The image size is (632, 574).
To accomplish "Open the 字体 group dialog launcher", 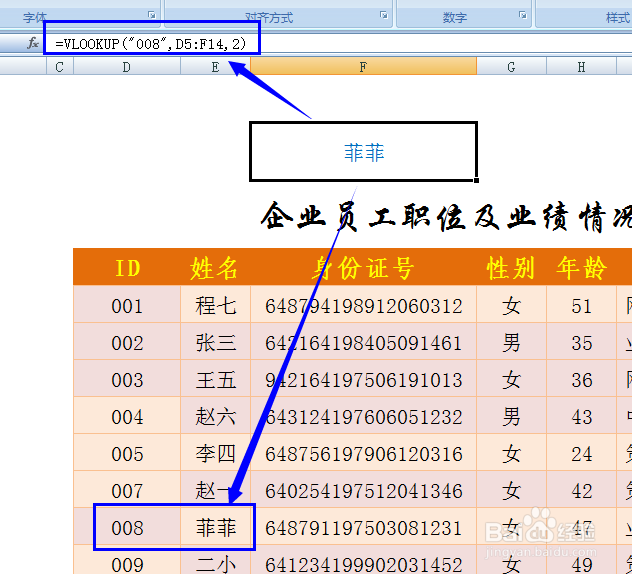I will click(152, 15).
